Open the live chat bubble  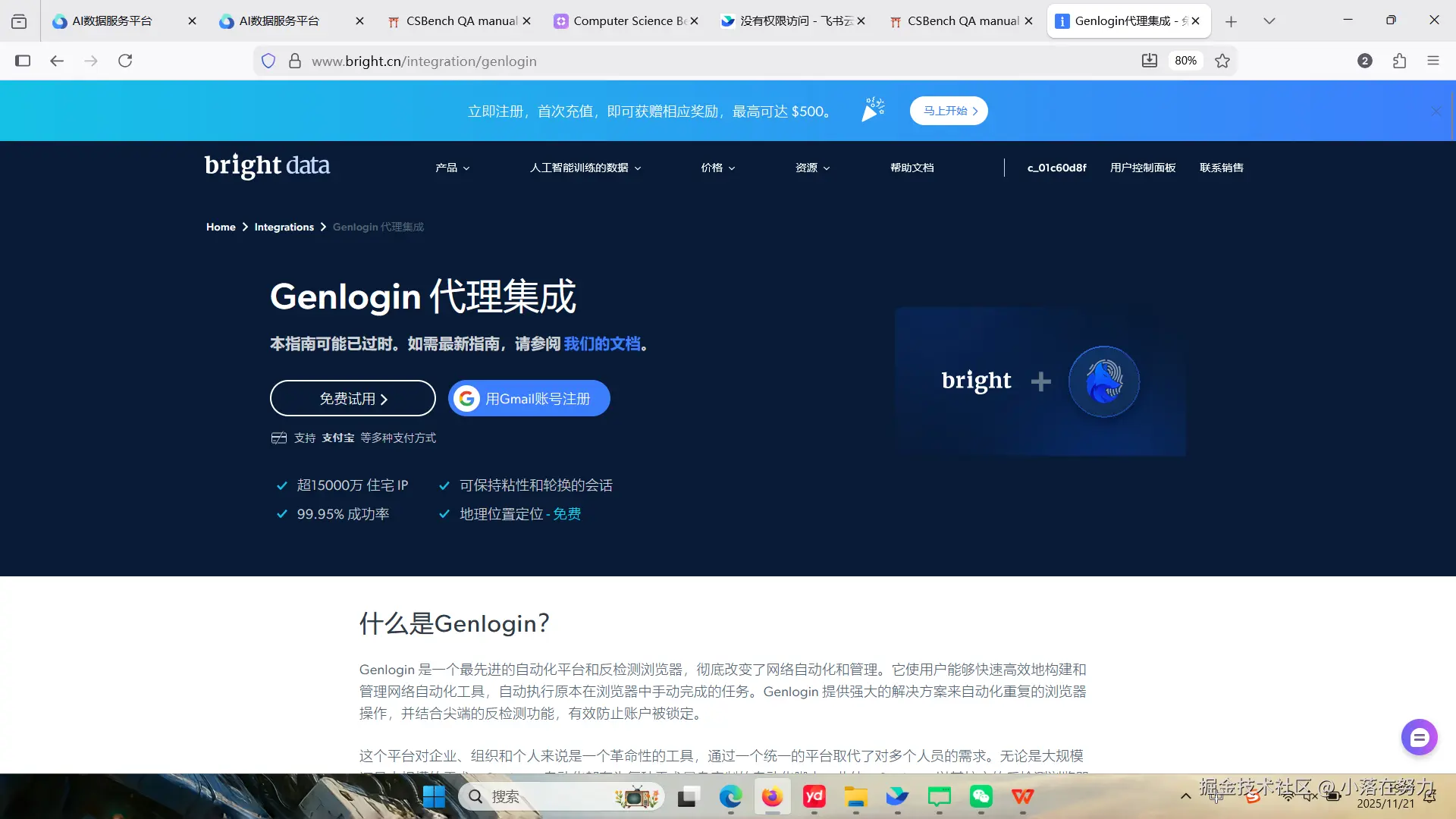coord(1419,736)
